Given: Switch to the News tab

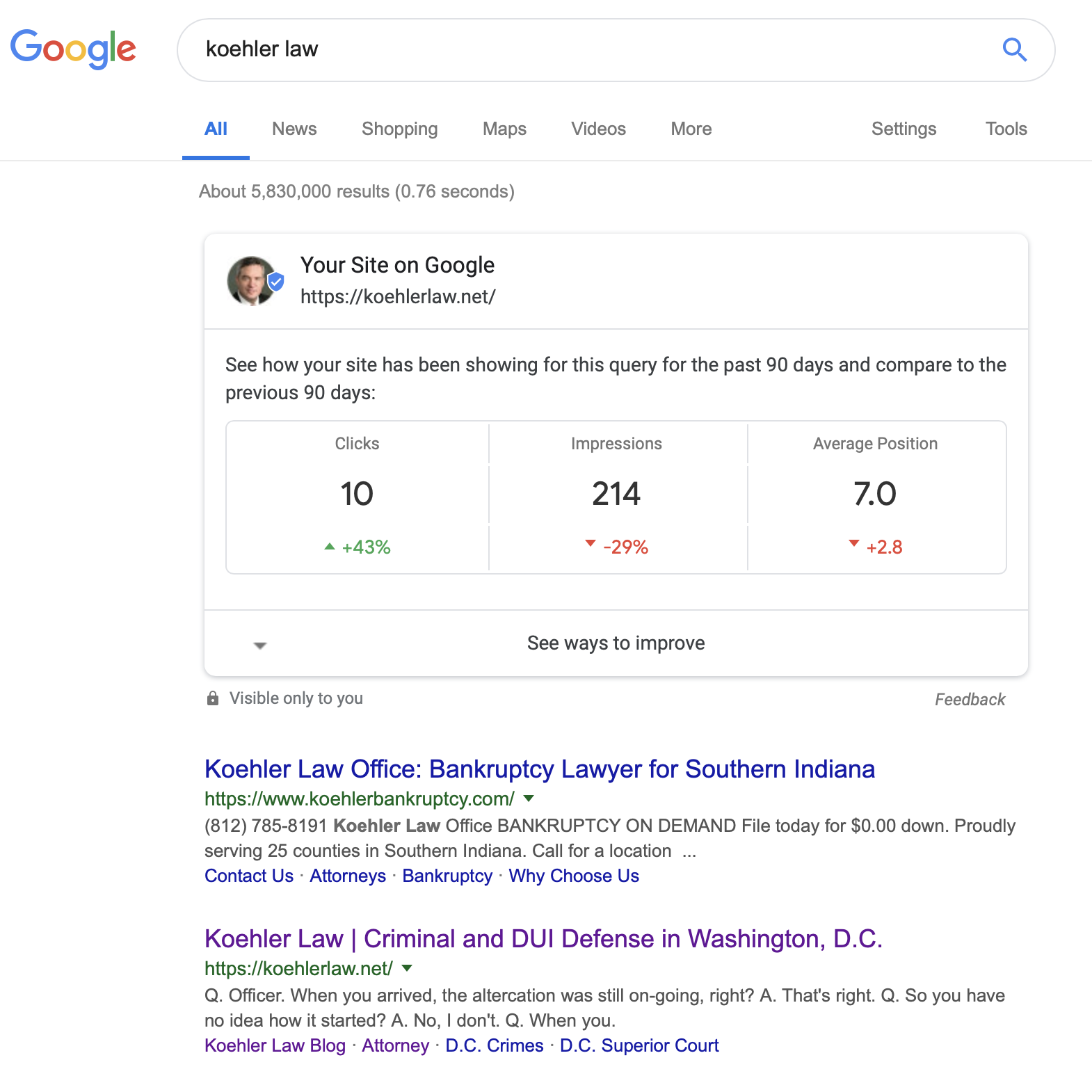Looking at the screenshot, I should coord(294,129).
